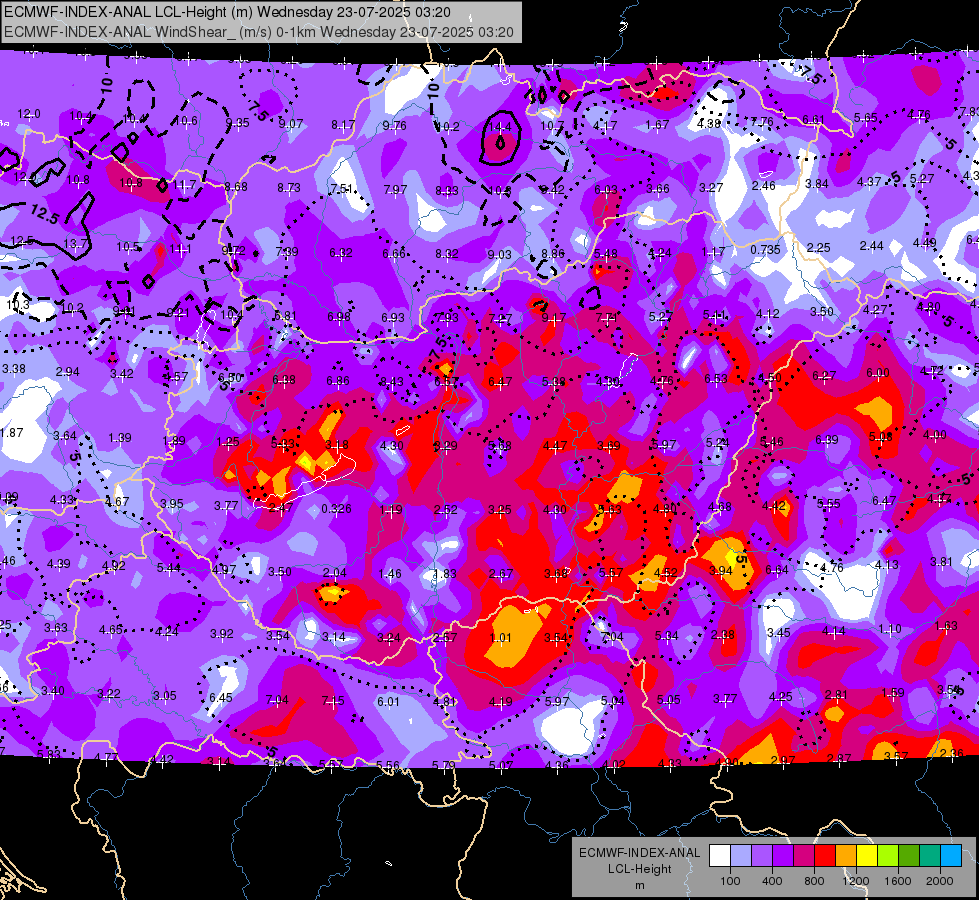Viewport: 979px width, 900px height.
Task: Click the wind shear value '2.67'
Action: (x=501, y=573)
